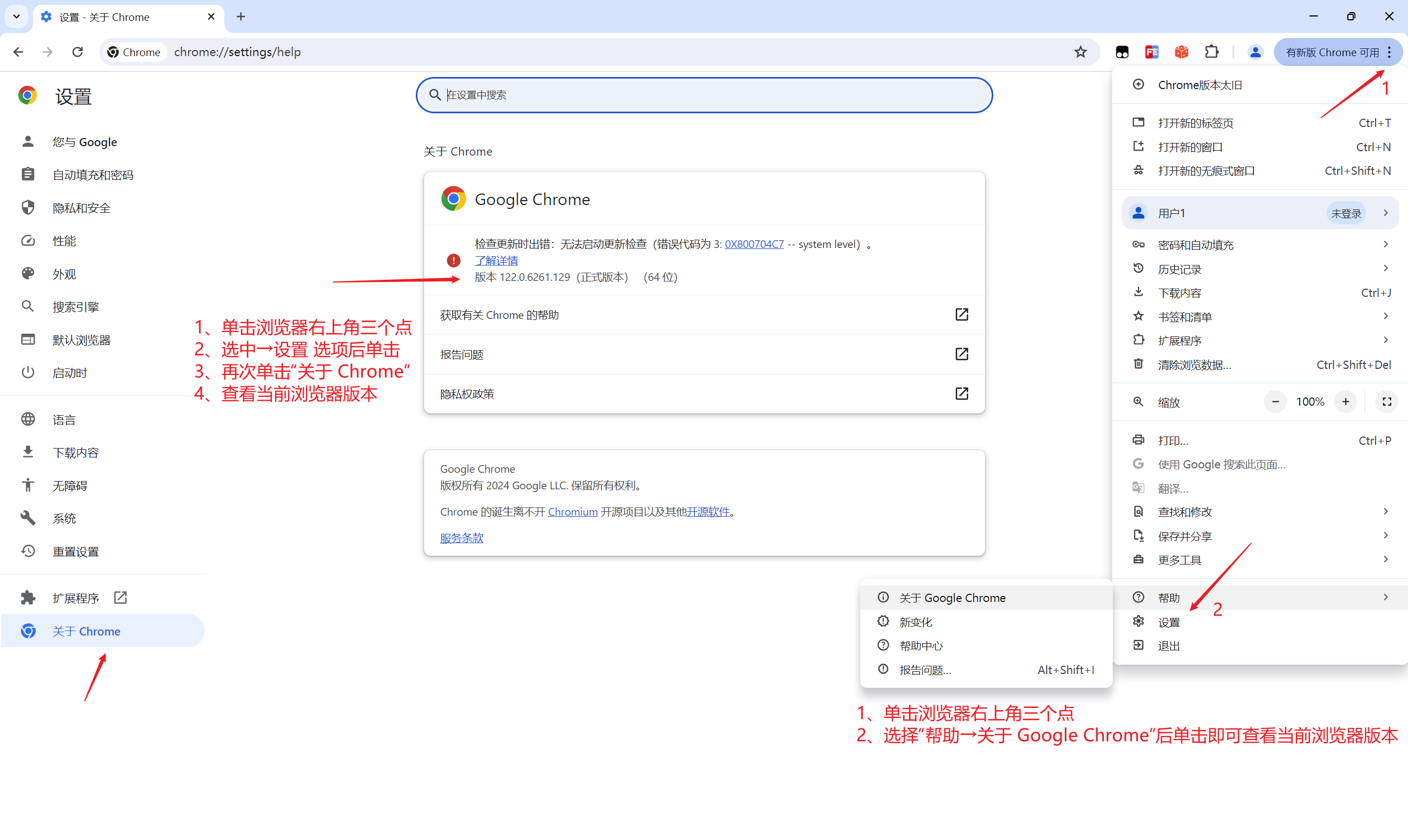The height and width of the screenshot is (840, 1408).
Task: Click the new Chrome available button
Action: coord(1338,52)
